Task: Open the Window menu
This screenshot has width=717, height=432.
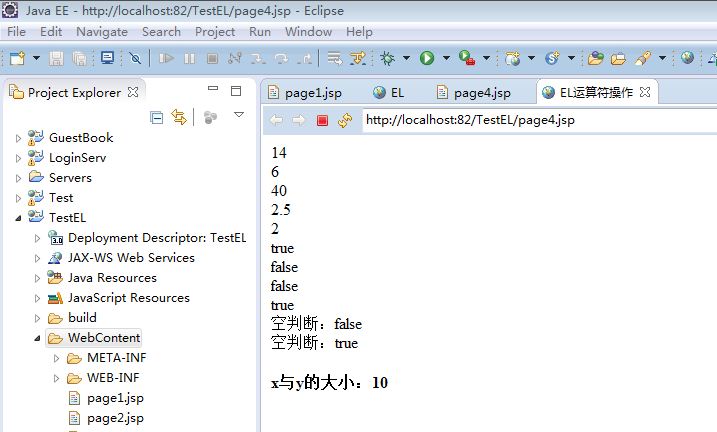Action: (x=308, y=32)
